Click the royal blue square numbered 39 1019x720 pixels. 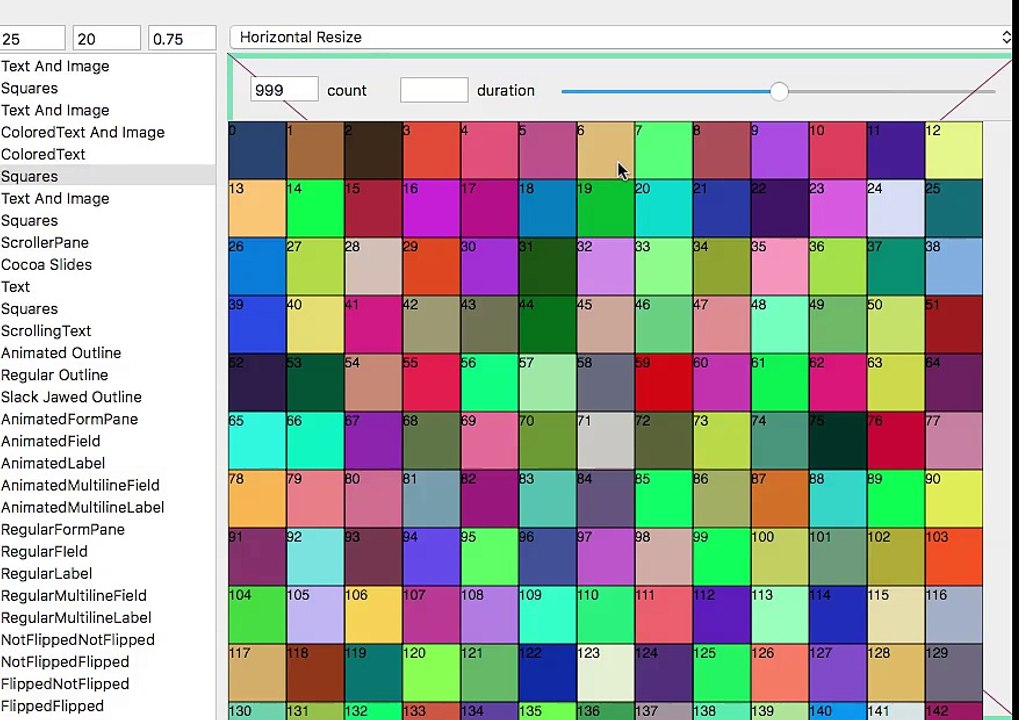point(257,324)
